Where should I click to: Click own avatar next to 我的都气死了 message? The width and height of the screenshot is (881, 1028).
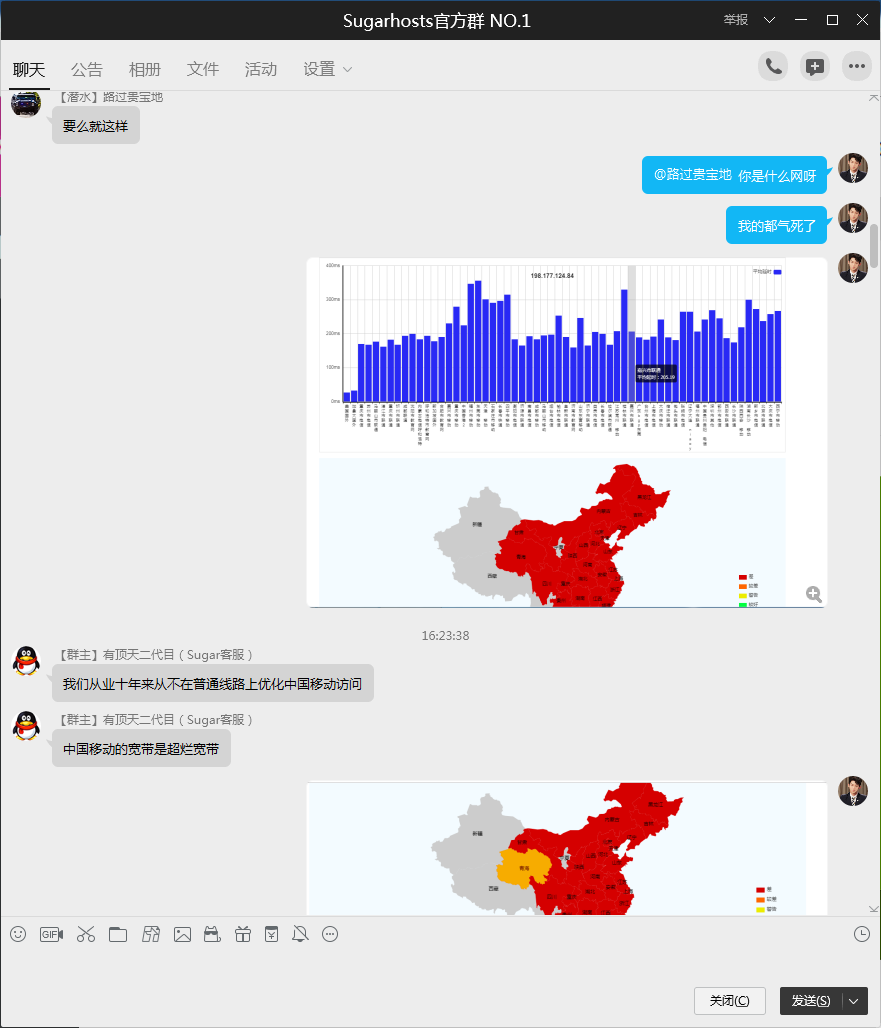point(853,218)
